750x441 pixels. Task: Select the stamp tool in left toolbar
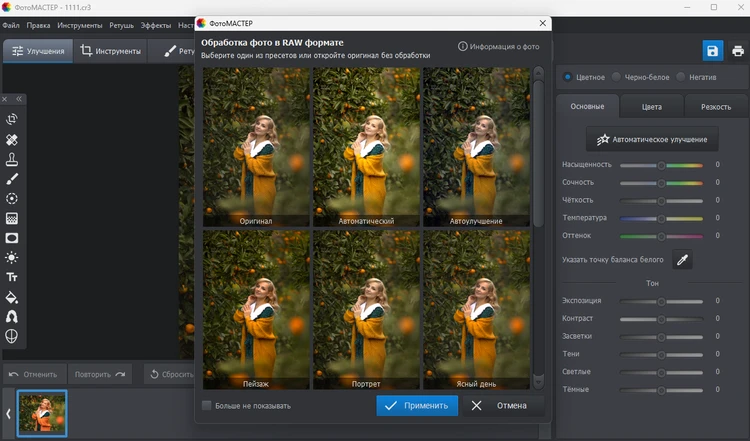tap(12, 159)
